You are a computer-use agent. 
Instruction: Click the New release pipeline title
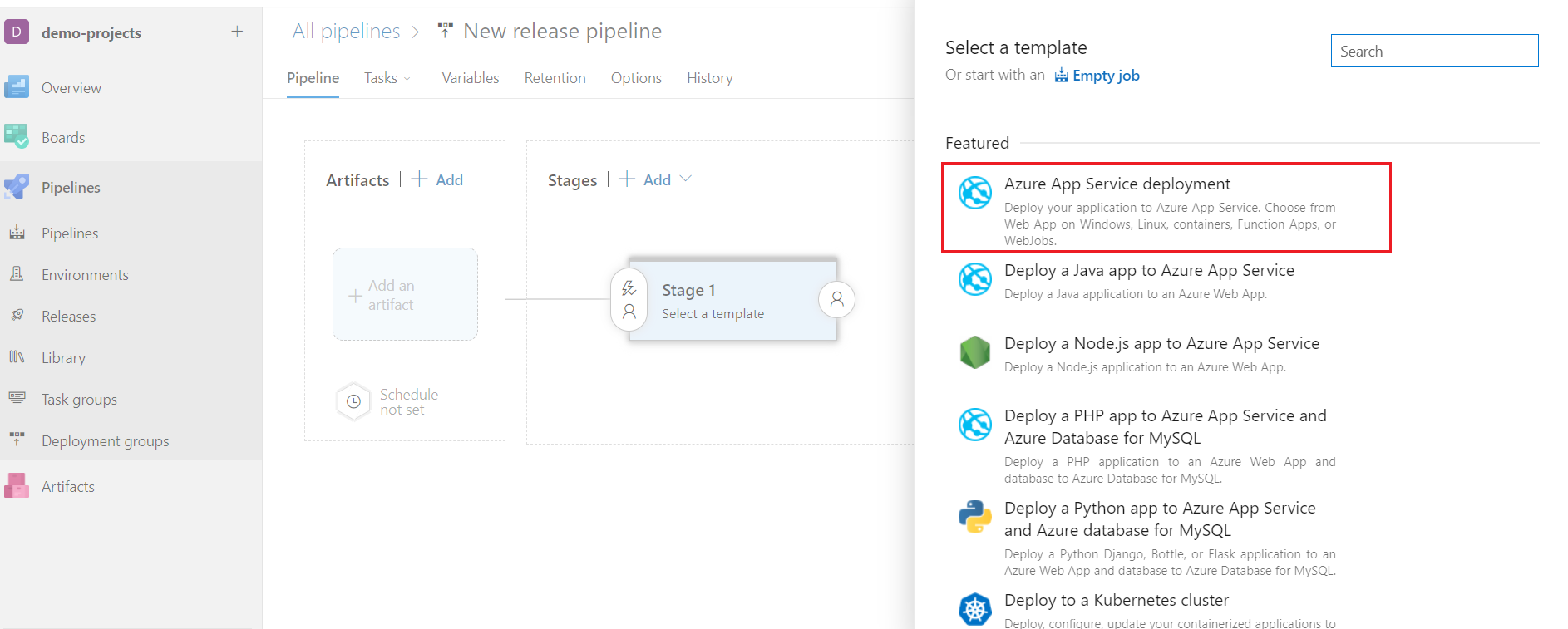click(x=562, y=32)
